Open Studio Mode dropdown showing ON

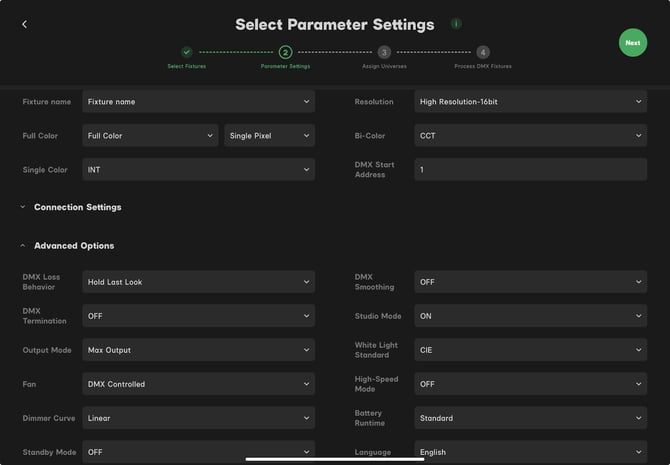(530, 316)
